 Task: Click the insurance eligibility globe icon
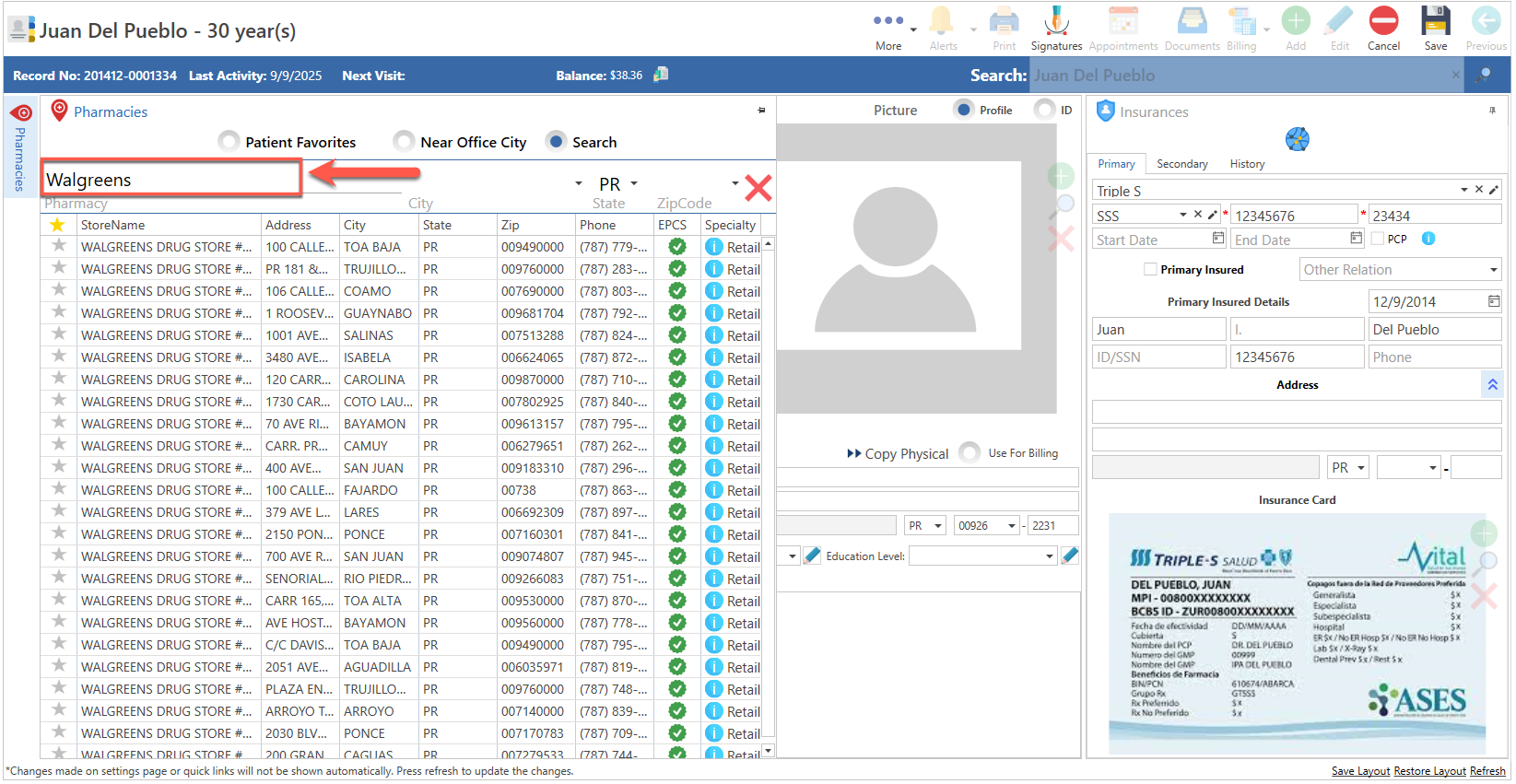tap(1297, 139)
